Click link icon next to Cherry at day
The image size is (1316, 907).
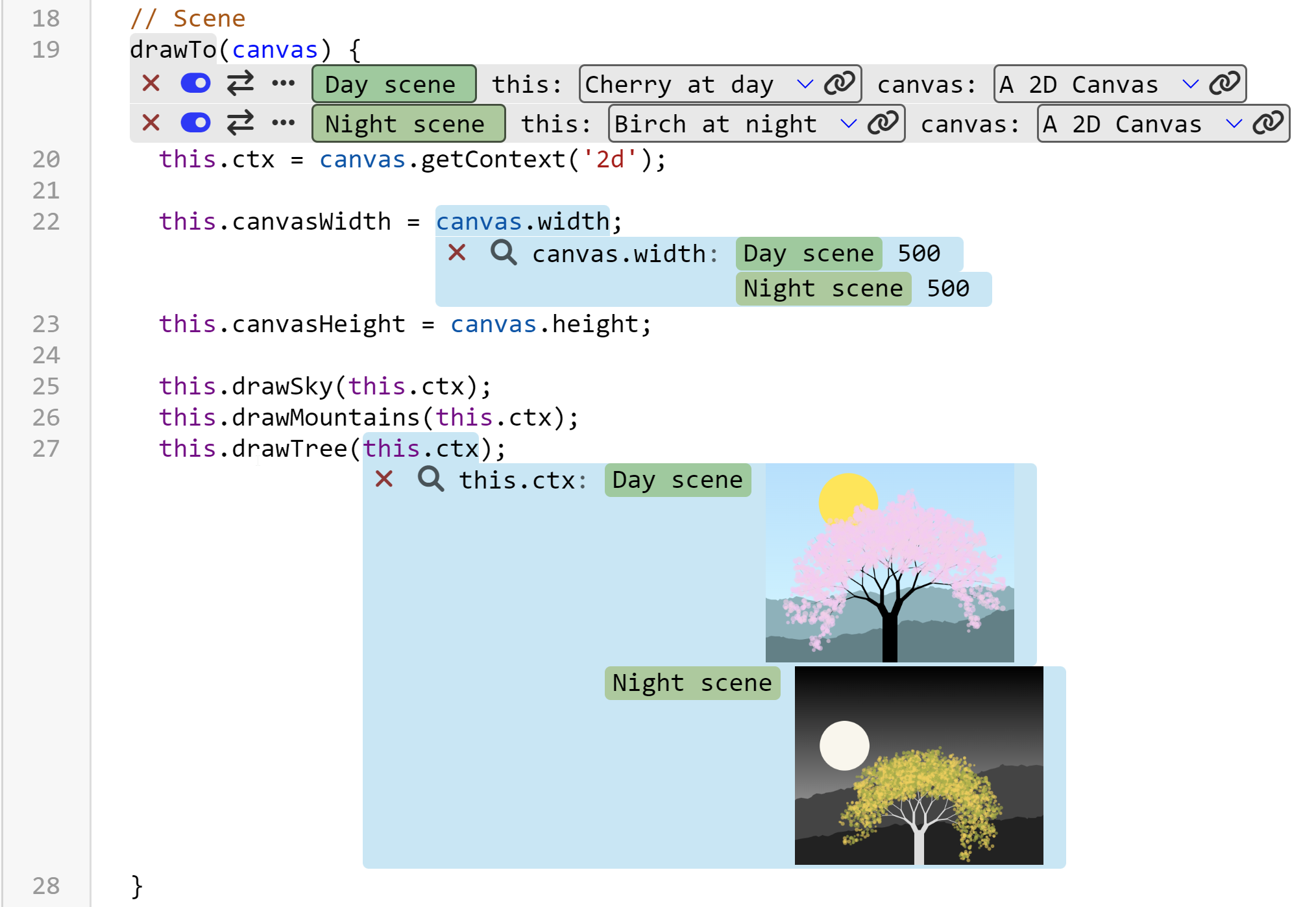pyautogui.click(x=839, y=84)
